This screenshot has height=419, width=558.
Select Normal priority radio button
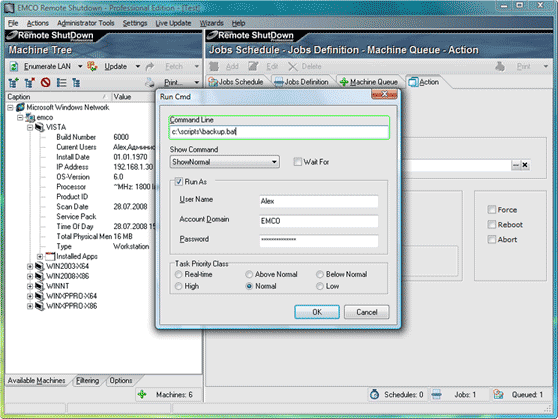(x=249, y=286)
